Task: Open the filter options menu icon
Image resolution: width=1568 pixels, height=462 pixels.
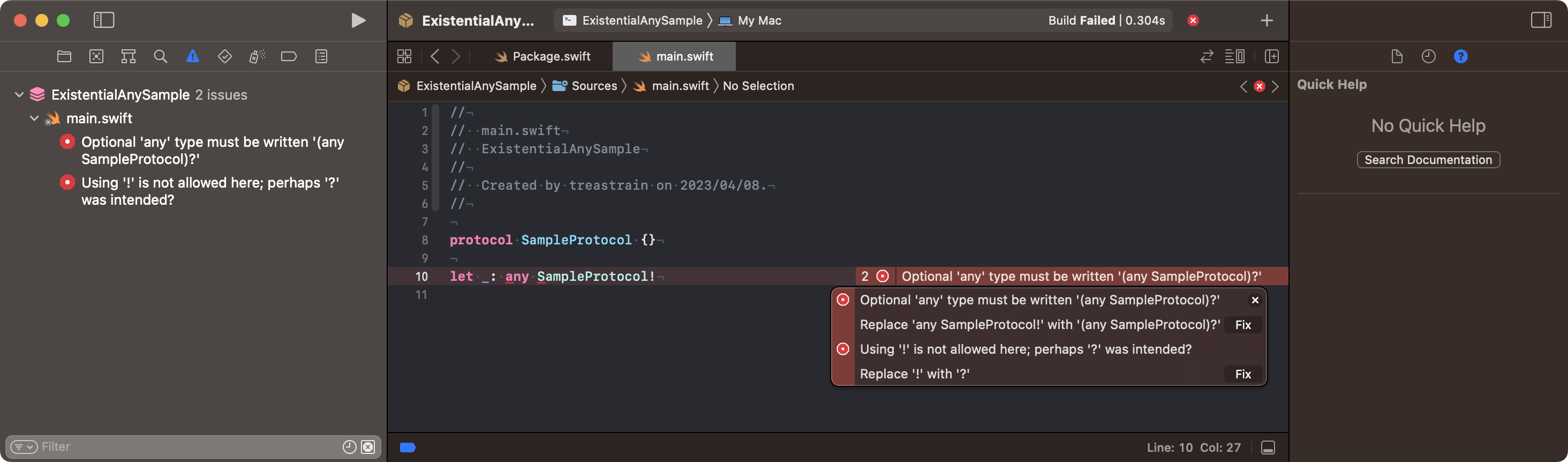Action: [x=24, y=447]
